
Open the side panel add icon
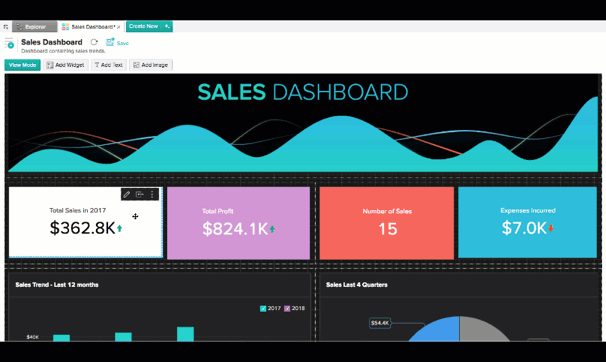point(10,44)
